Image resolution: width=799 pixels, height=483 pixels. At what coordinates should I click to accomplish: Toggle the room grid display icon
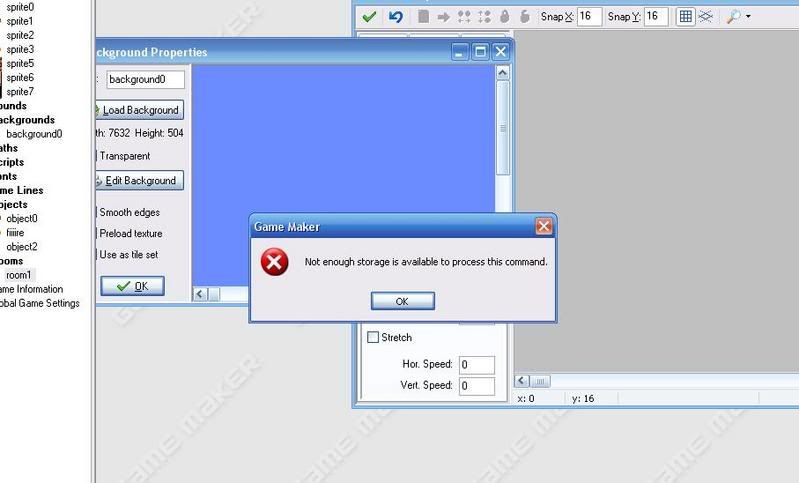pyautogui.click(x=686, y=16)
